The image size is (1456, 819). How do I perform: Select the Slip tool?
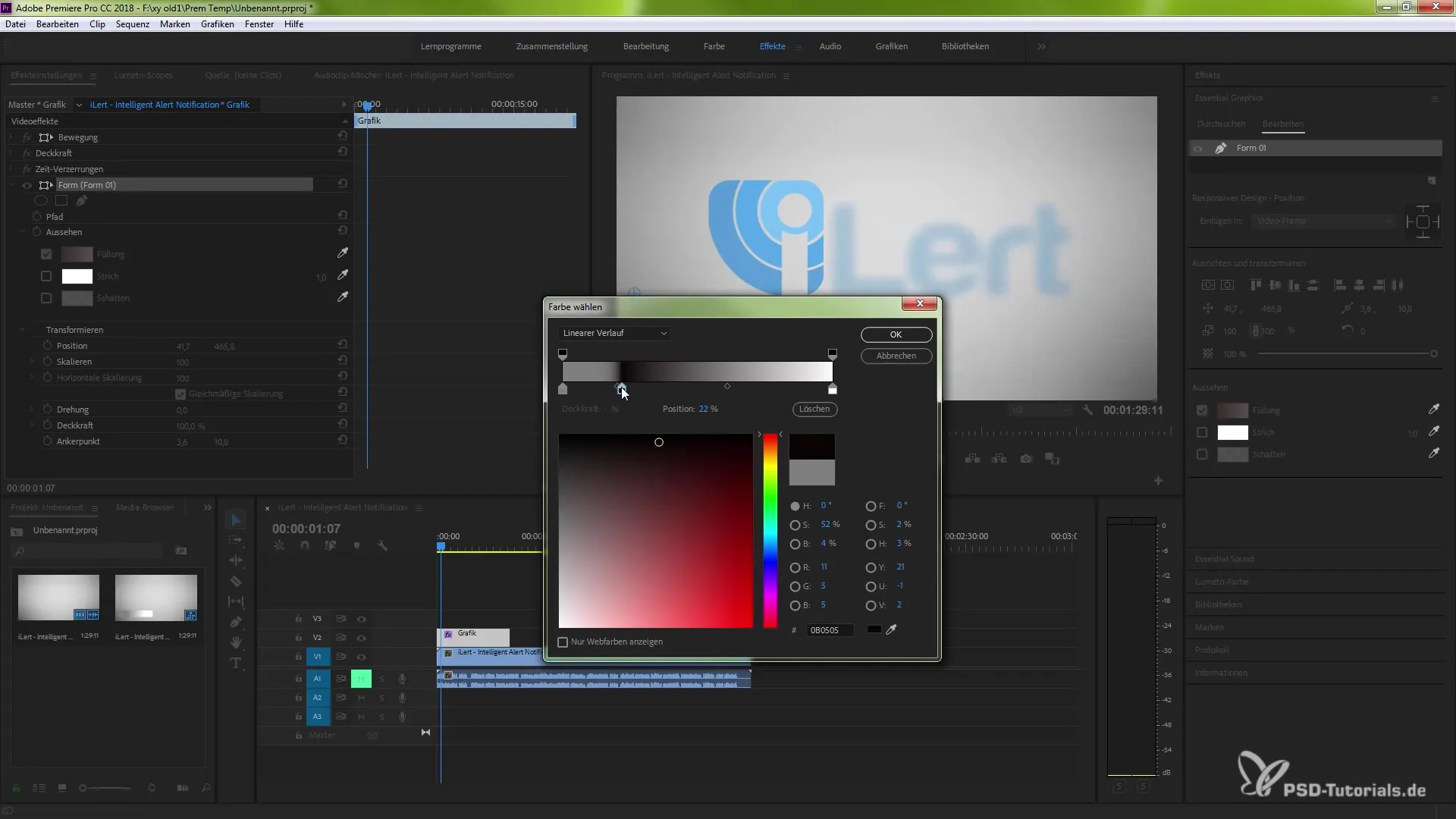[236, 601]
